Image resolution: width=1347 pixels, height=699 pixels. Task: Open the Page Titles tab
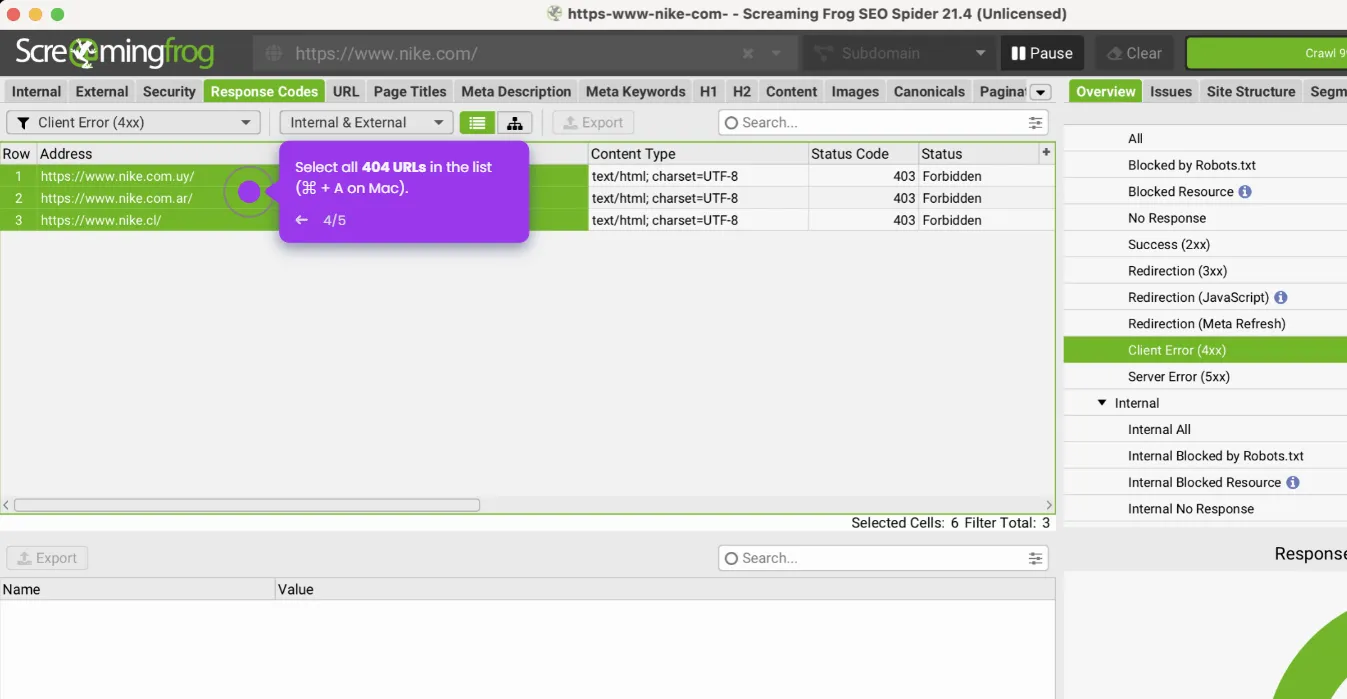click(x=410, y=91)
